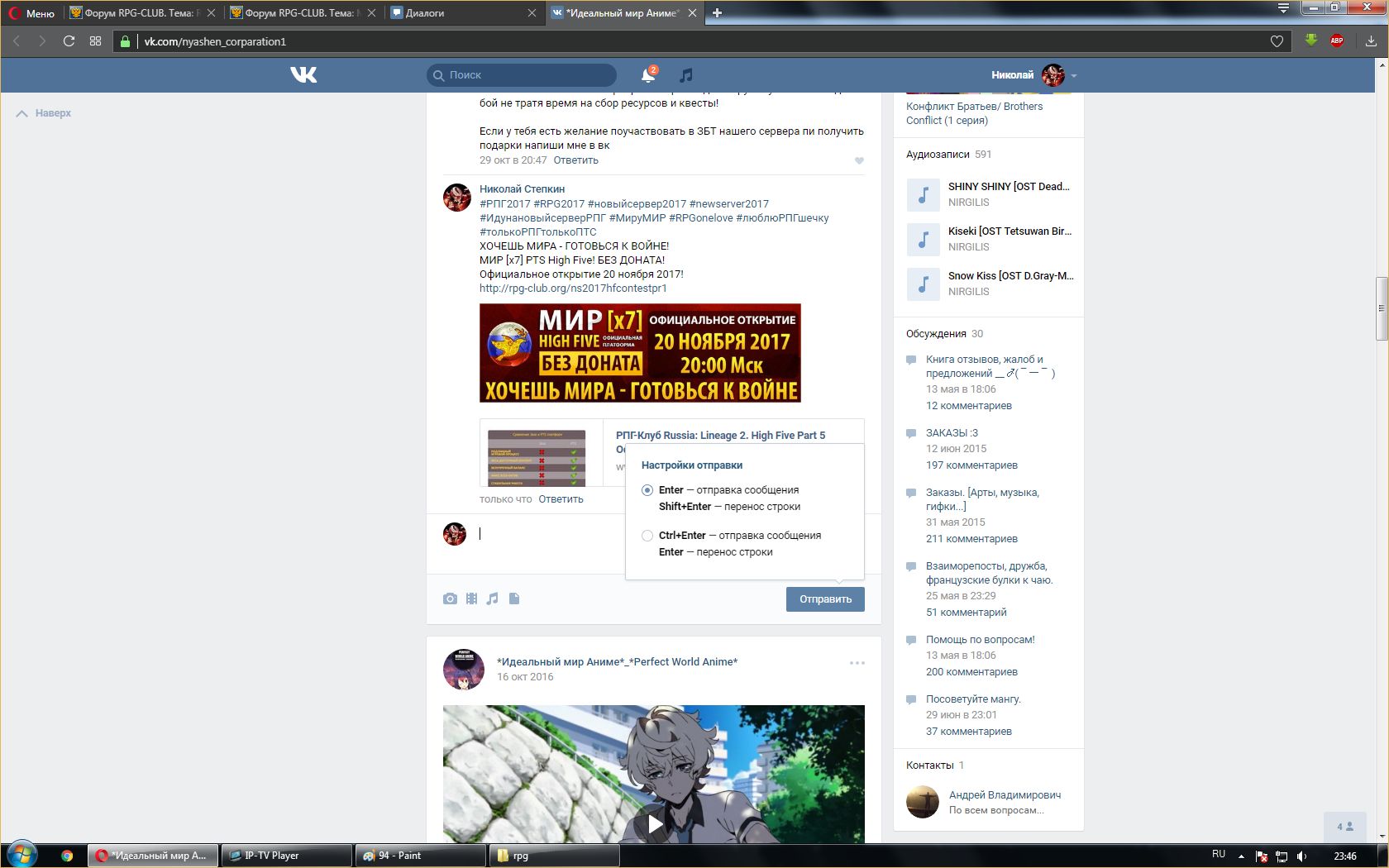Screen dimensions: 1389x868
Task: Play the Snow Kiss audio track
Action: [924, 284]
